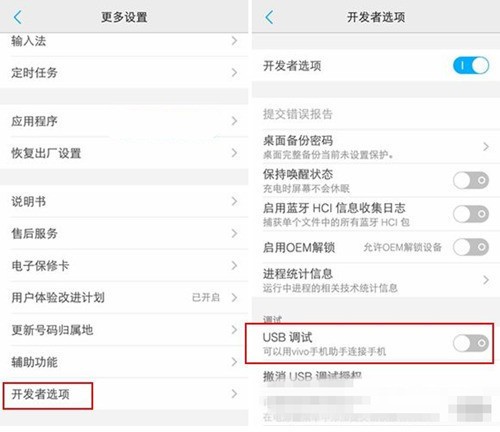Enable the USB 调试 toggle
The width and height of the screenshot is (500, 432).
click(471, 343)
